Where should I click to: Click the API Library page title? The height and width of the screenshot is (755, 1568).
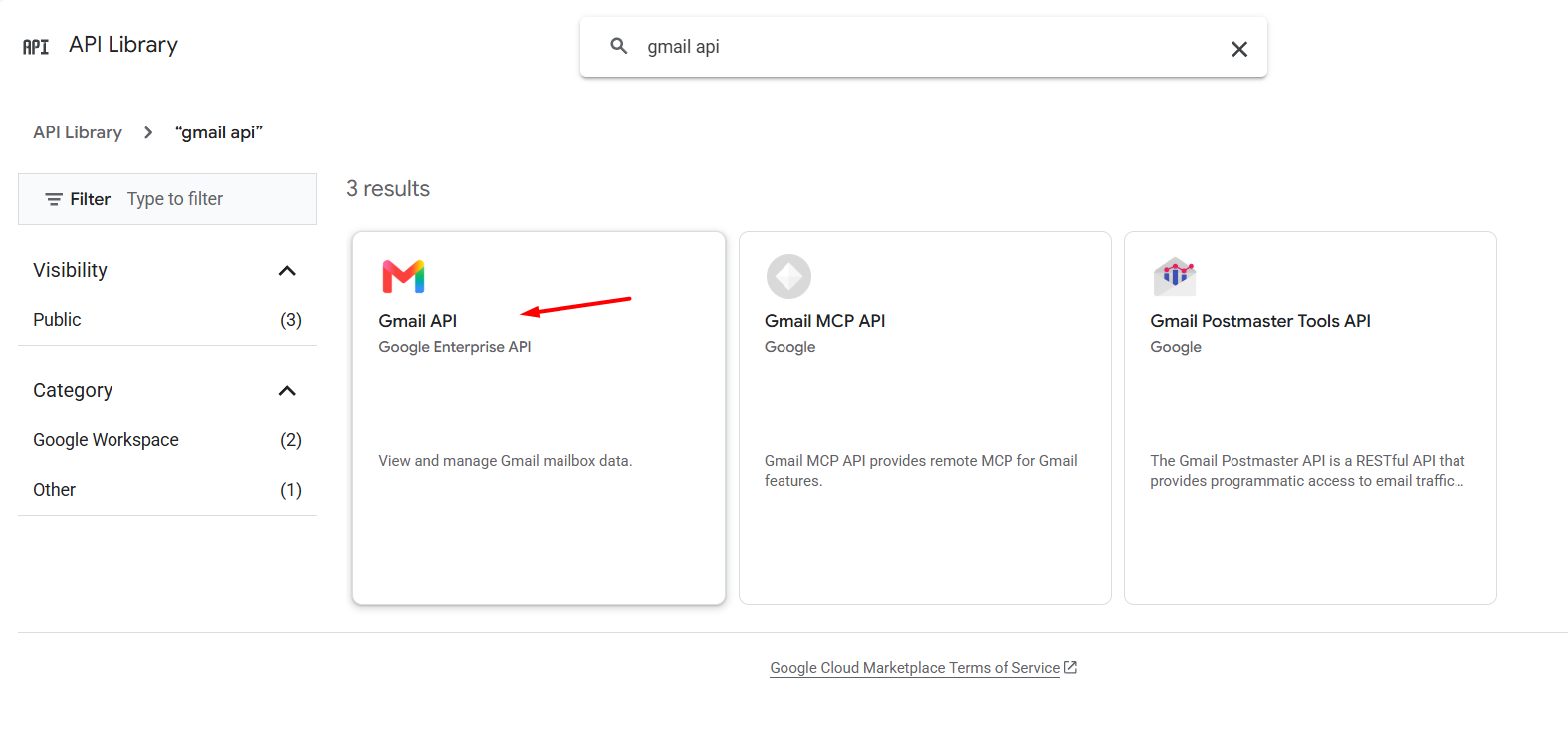tap(123, 45)
